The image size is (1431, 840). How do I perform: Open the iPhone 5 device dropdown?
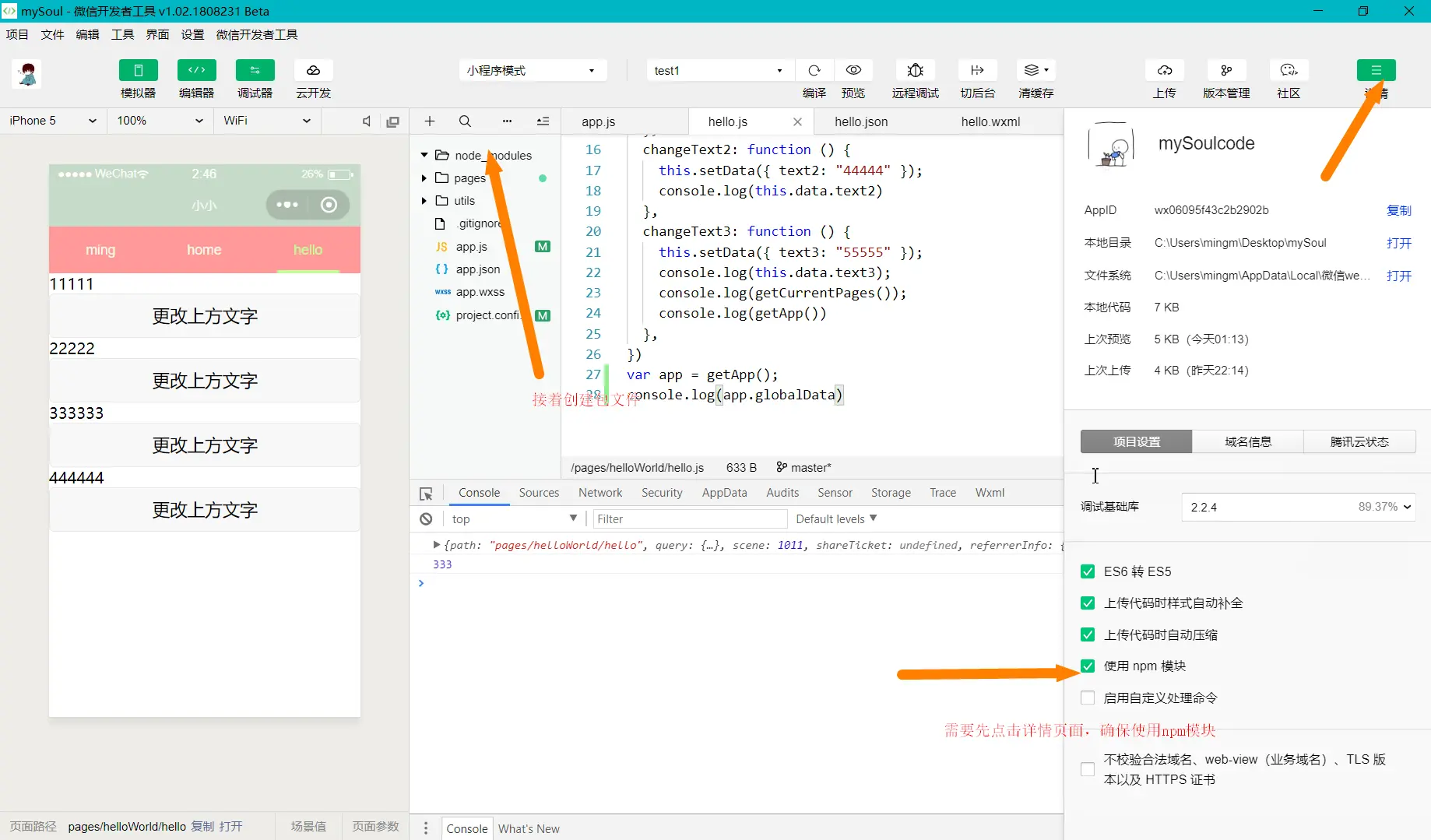pos(54,121)
